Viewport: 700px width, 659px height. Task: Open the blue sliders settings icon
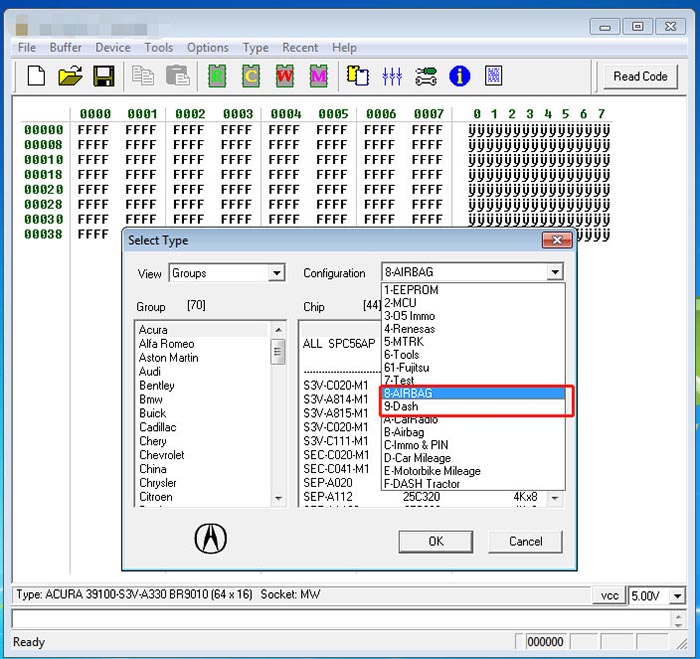(x=392, y=76)
